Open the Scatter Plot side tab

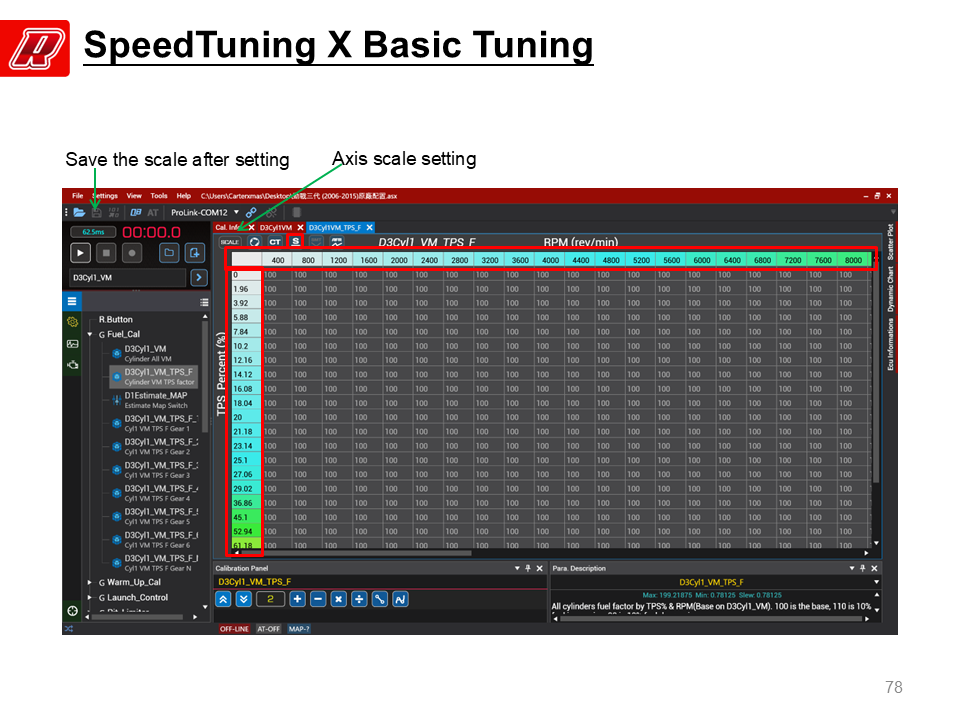pyautogui.click(x=891, y=242)
